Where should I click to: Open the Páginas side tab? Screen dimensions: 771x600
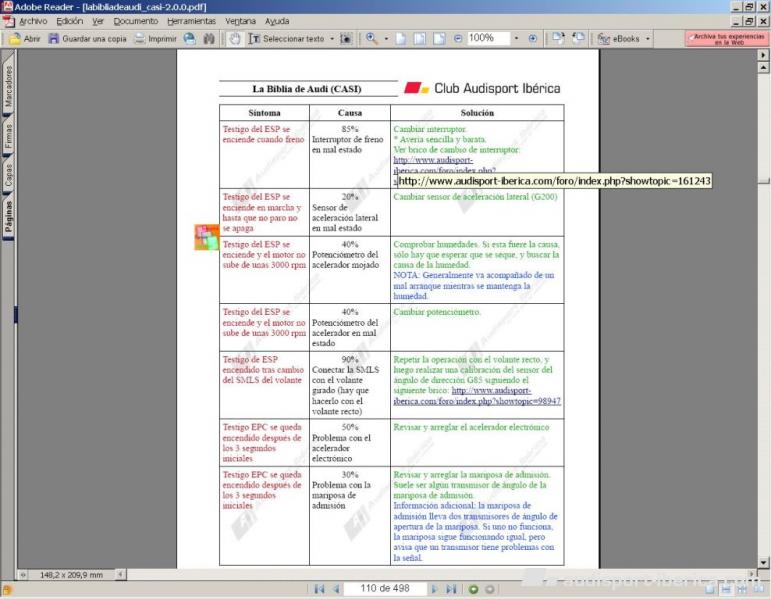pos(8,218)
